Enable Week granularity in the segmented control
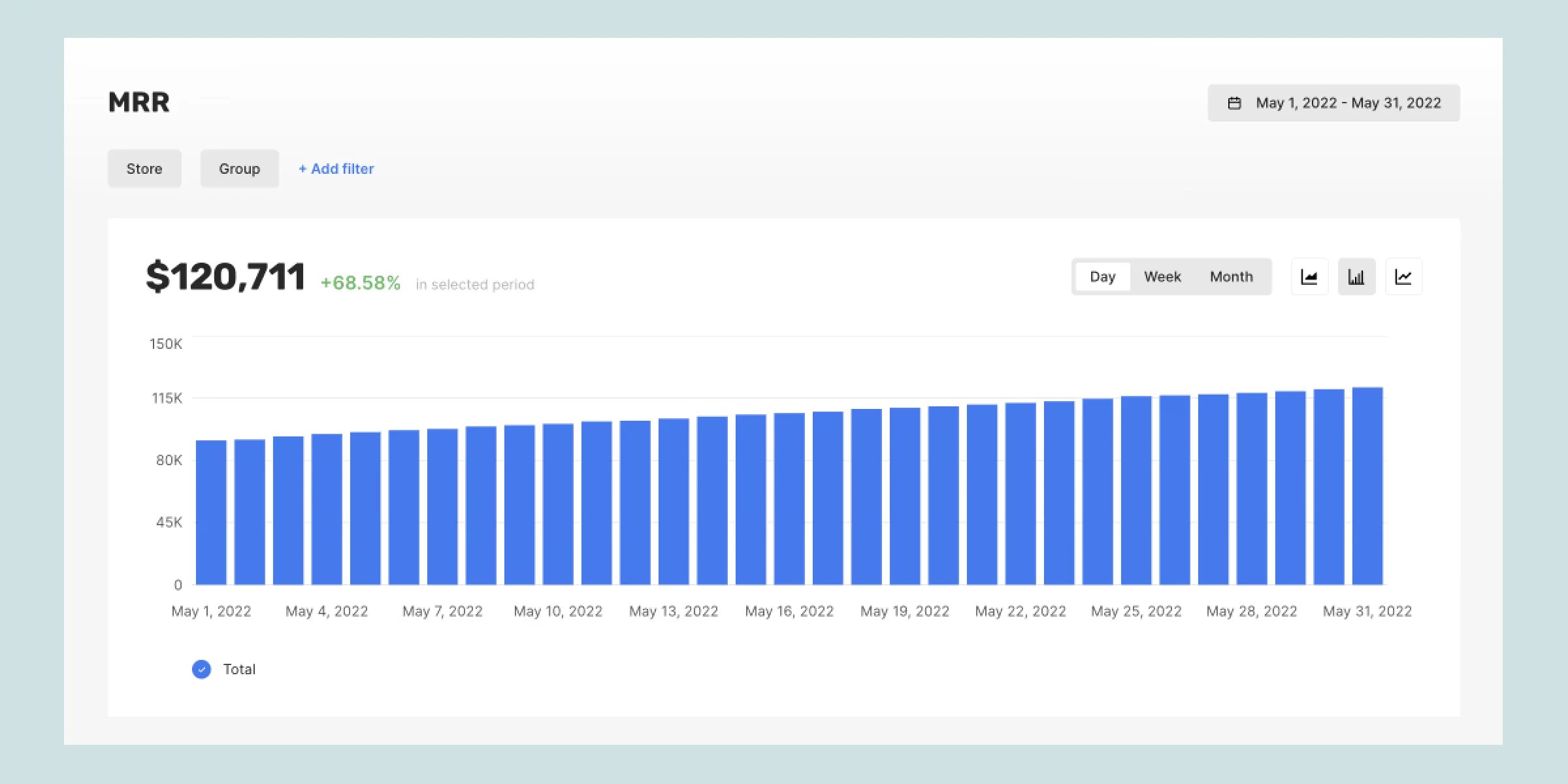 coord(1162,276)
